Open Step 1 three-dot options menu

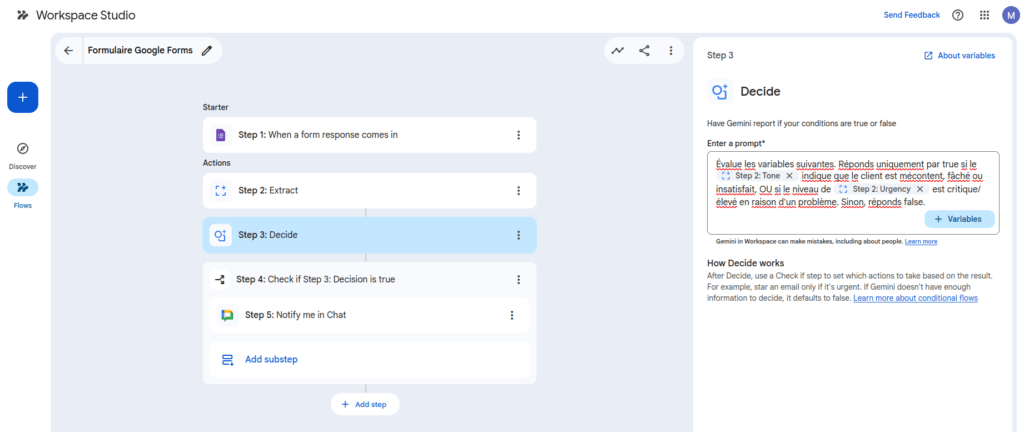(519, 135)
